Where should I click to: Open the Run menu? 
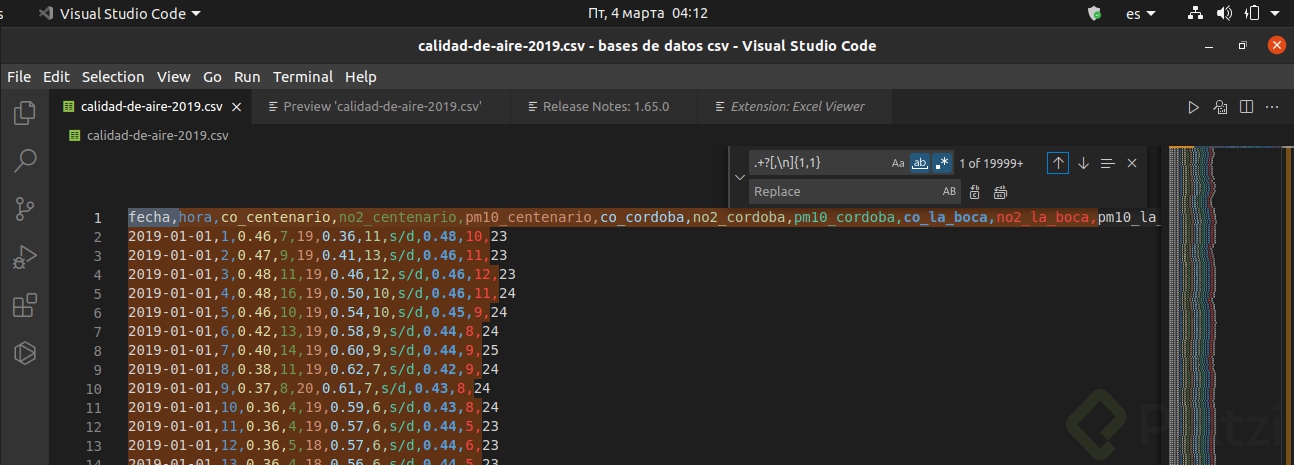(x=247, y=77)
